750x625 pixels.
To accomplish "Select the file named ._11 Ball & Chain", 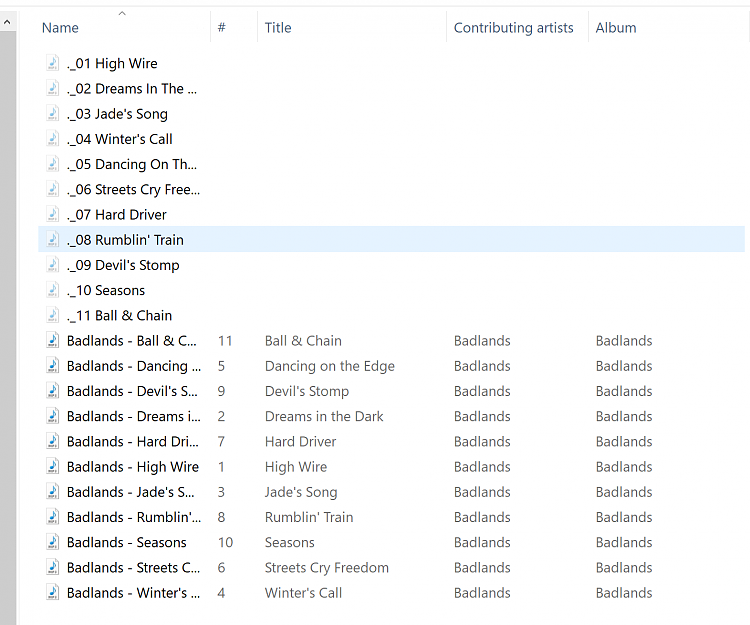I will [120, 316].
